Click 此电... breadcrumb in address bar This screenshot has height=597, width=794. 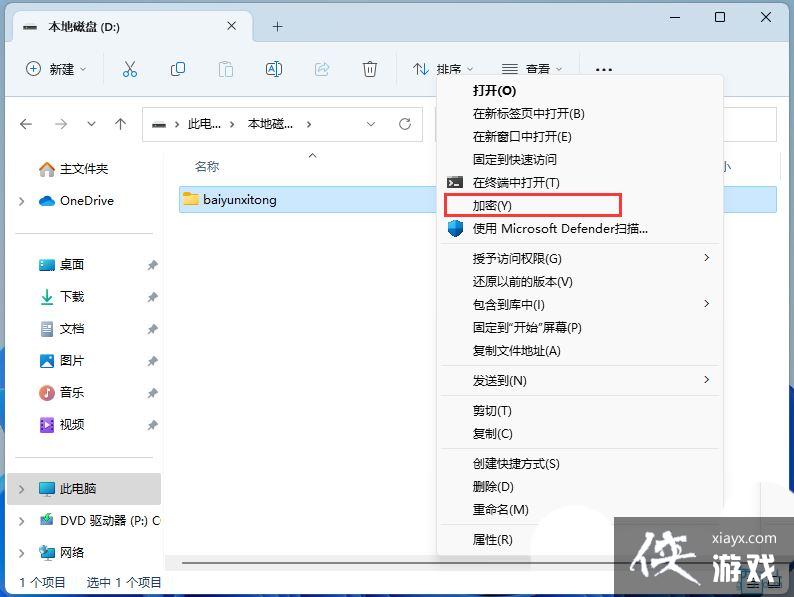coord(204,124)
